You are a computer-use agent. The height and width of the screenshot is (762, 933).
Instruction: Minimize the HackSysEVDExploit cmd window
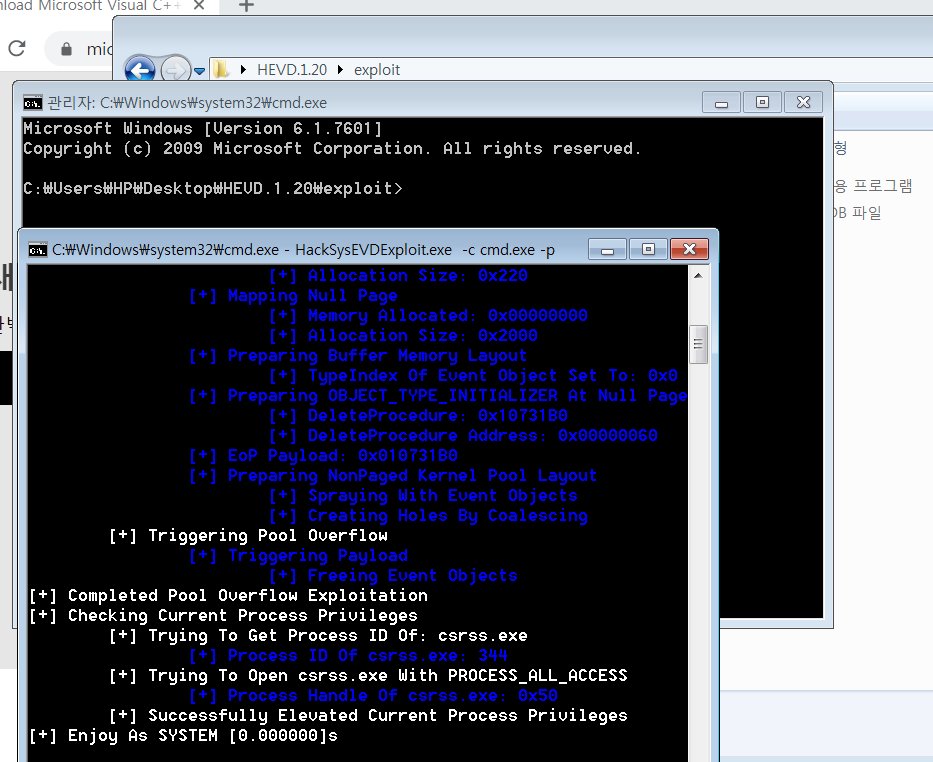tap(607, 249)
